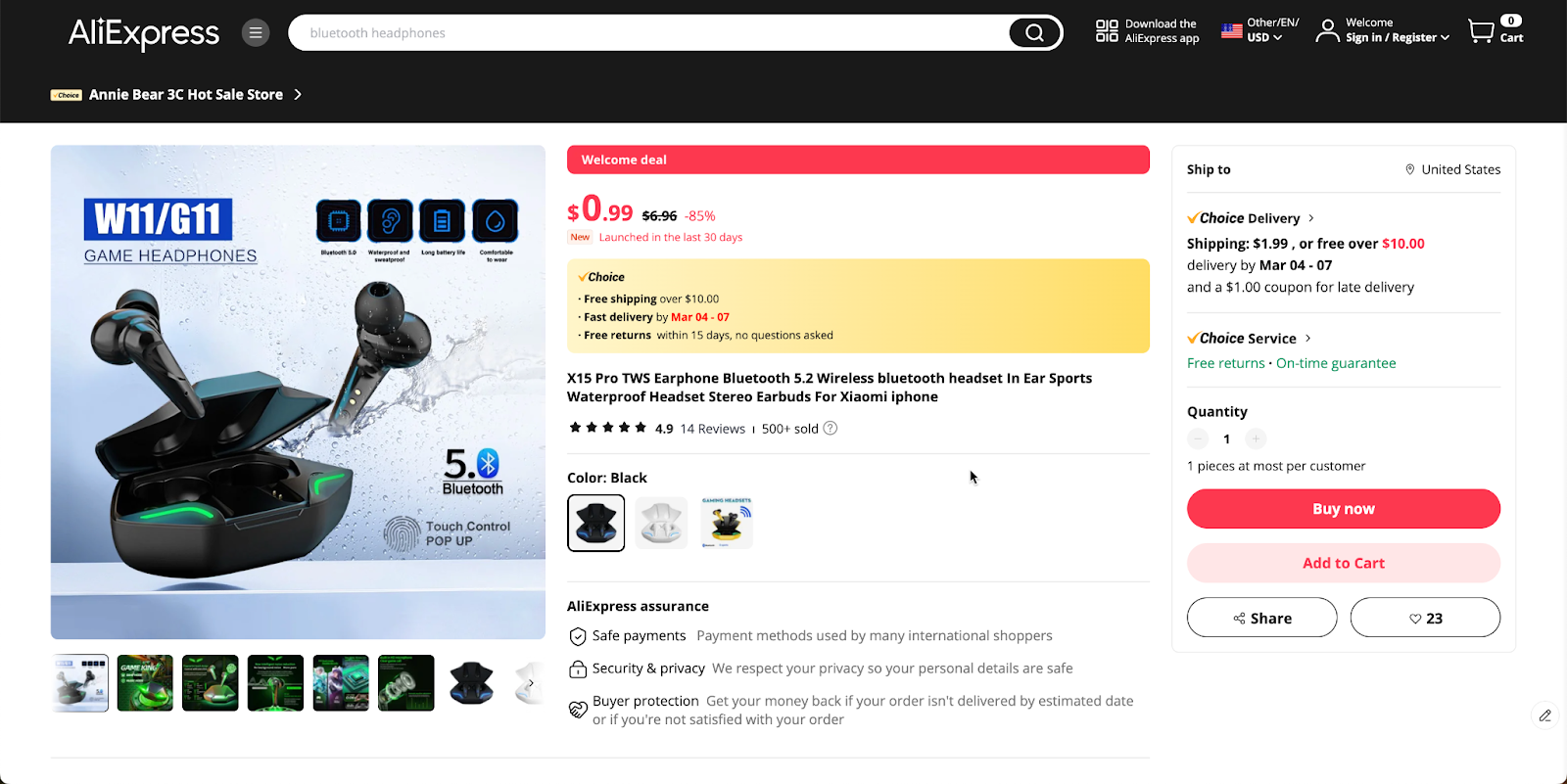
Task: Select the White color swatch
Action: click(661, 523)
